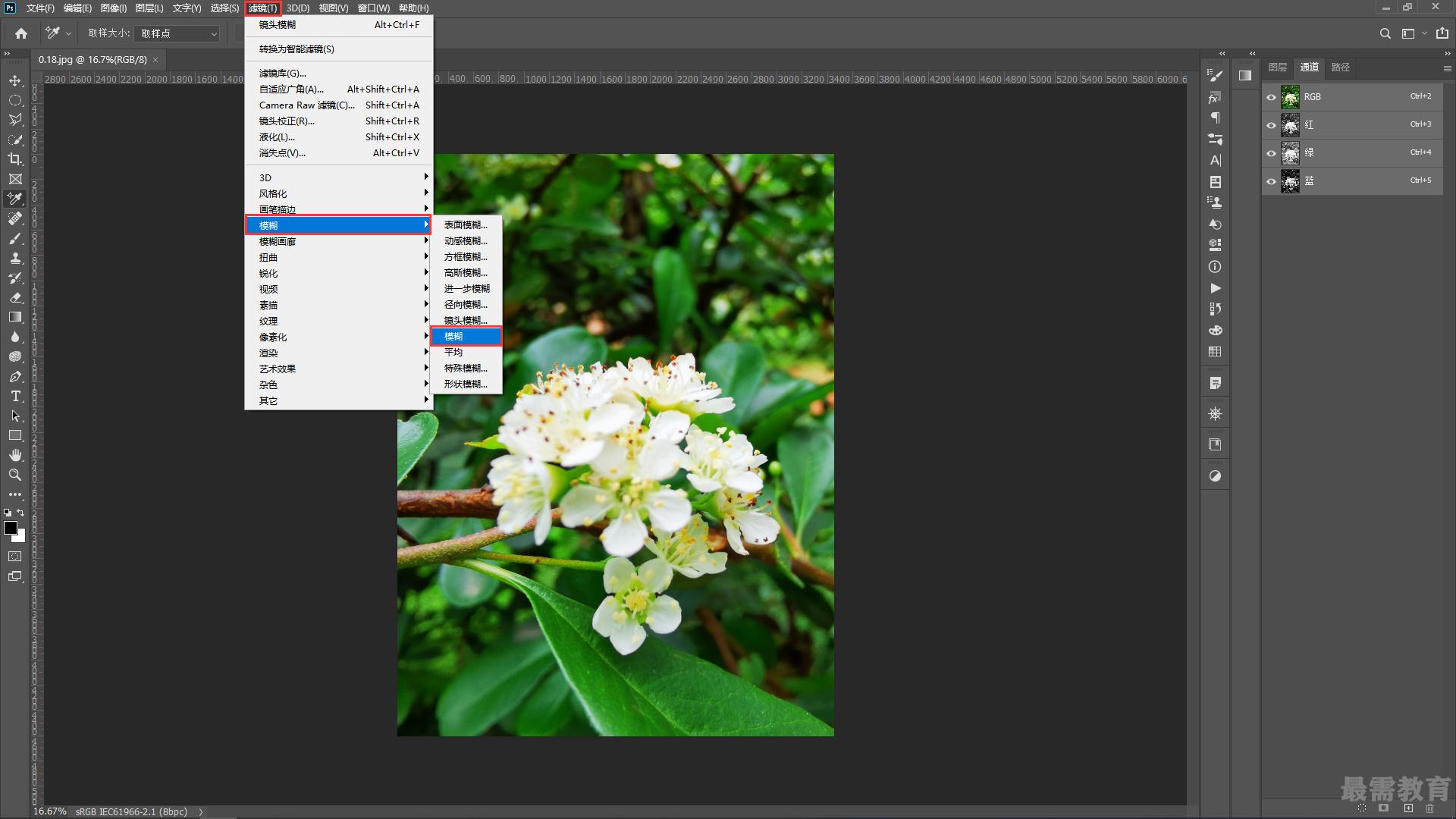Toggle Quick Mask mode
The width and height of the screenshot is (1456, 819).
click(15, 556)
